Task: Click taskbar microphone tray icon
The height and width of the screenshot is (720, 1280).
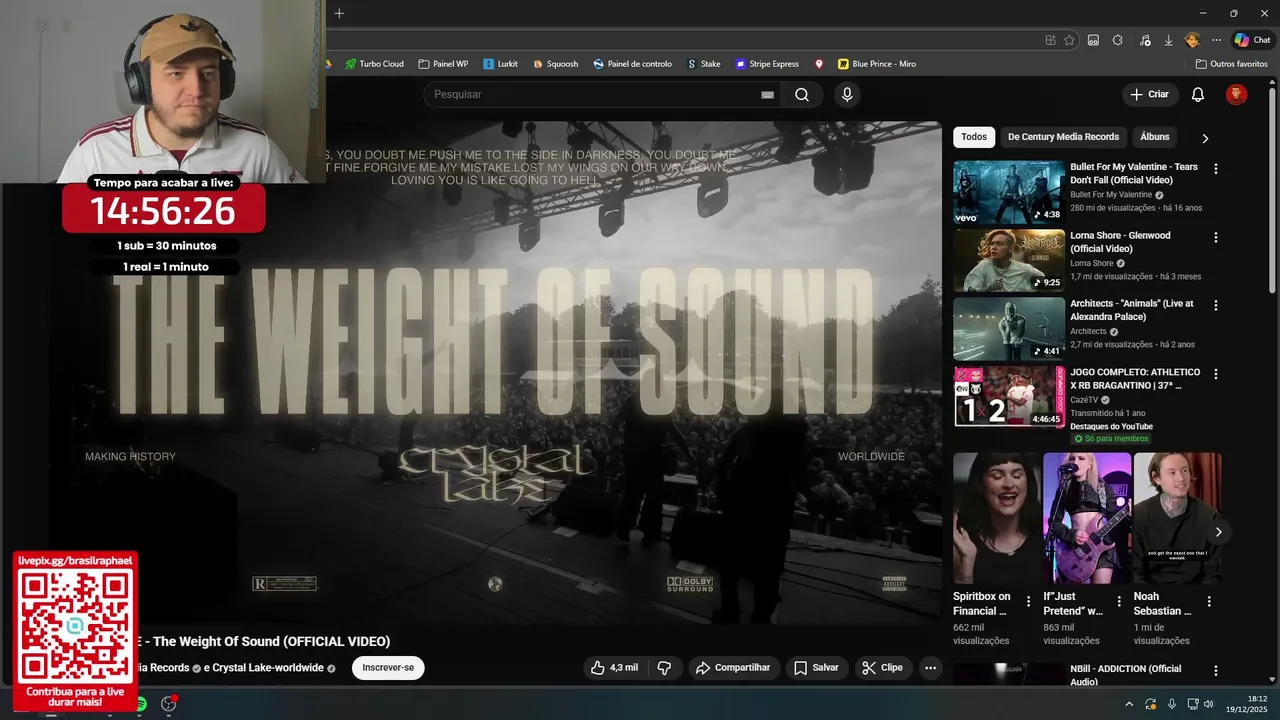Action: (1171, 704)
